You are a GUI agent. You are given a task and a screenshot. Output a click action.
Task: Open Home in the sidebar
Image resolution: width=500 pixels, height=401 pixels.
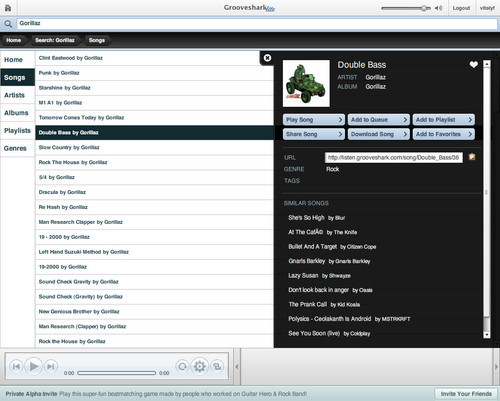[x=17, y=60]
